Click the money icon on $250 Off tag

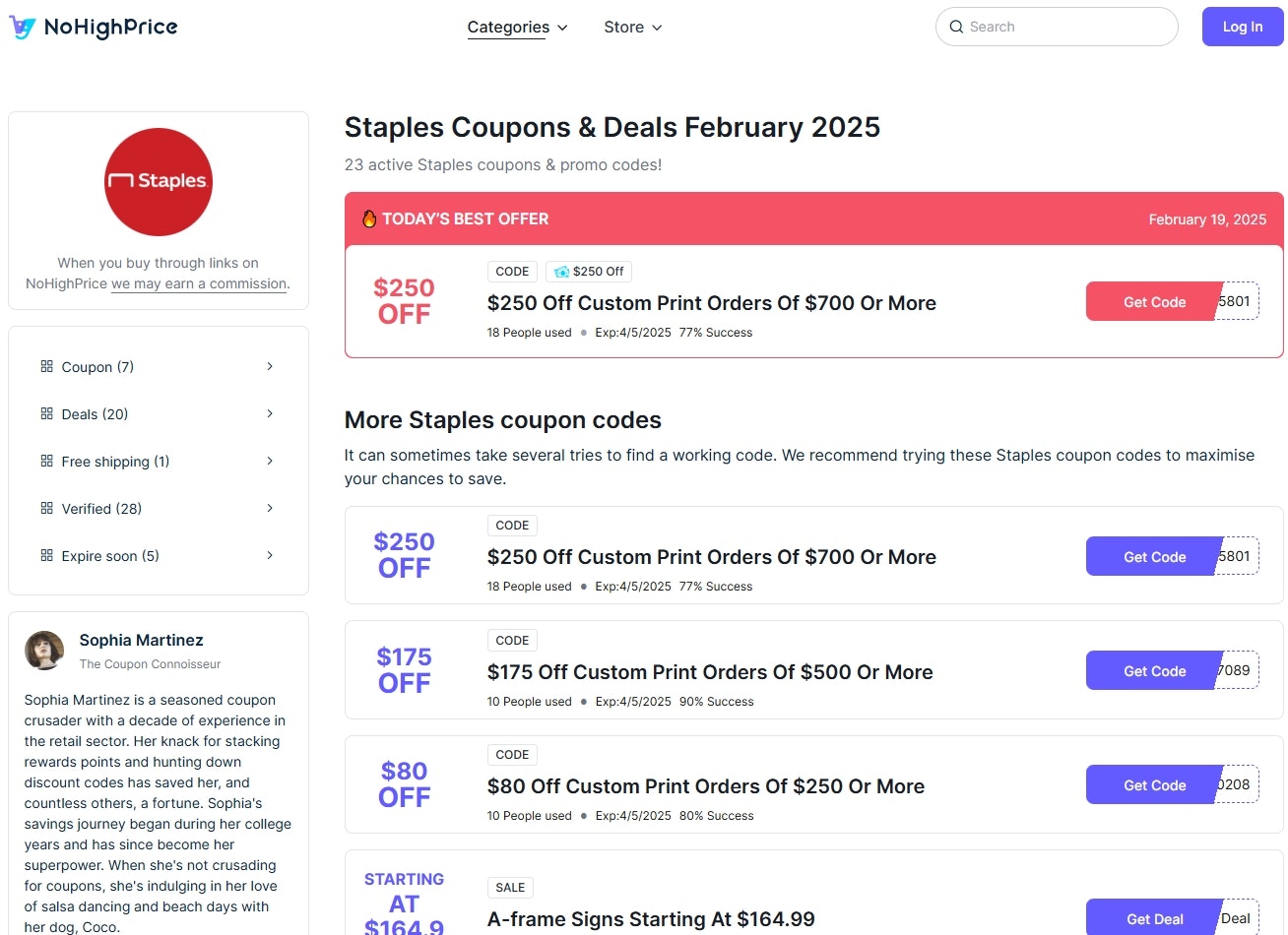point(561,272)
